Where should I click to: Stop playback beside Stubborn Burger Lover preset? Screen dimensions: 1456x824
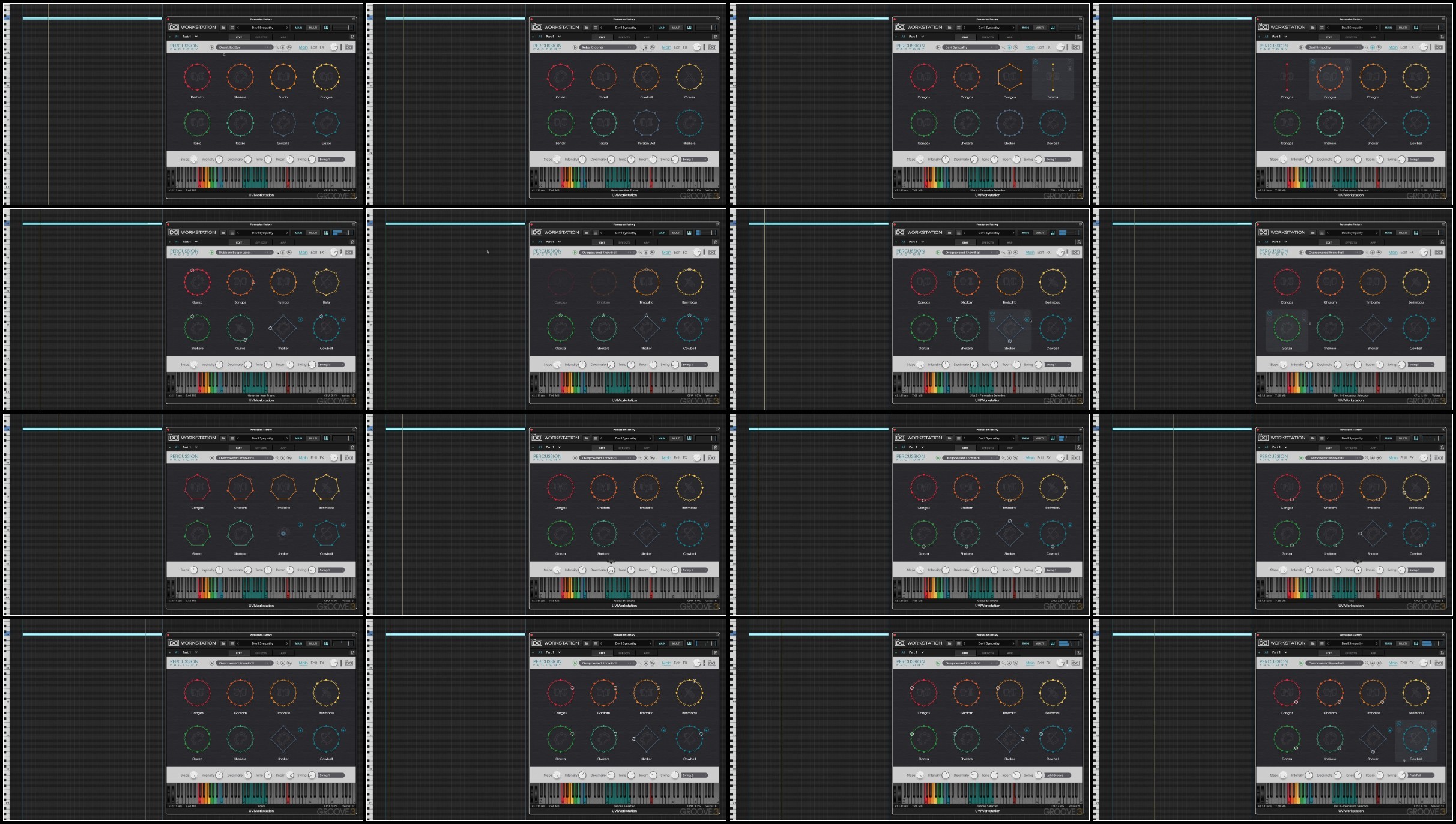pyautogui.click(x=211, y=253)
